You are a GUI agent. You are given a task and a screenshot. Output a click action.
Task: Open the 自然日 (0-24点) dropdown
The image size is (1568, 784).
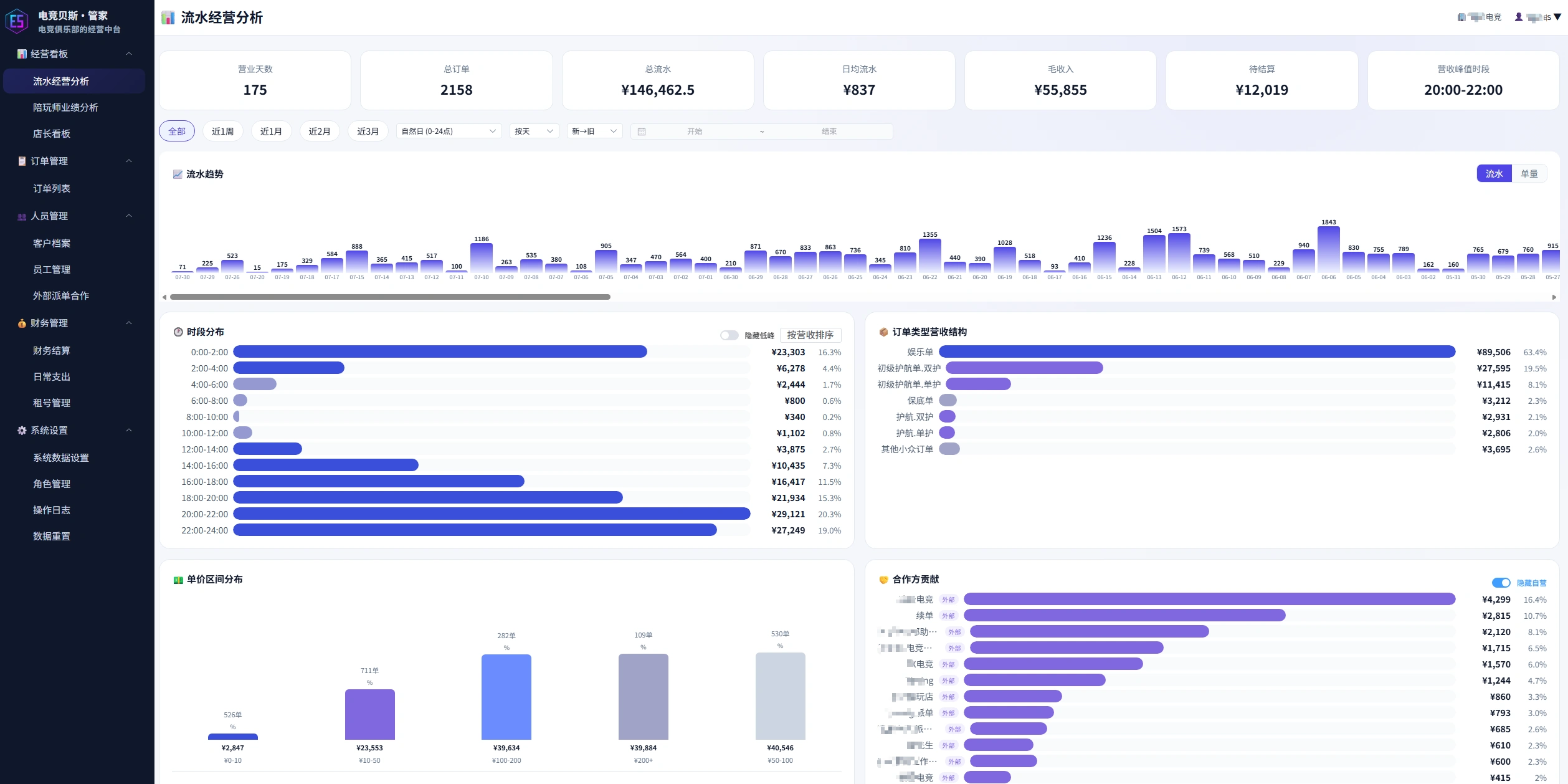449,131
